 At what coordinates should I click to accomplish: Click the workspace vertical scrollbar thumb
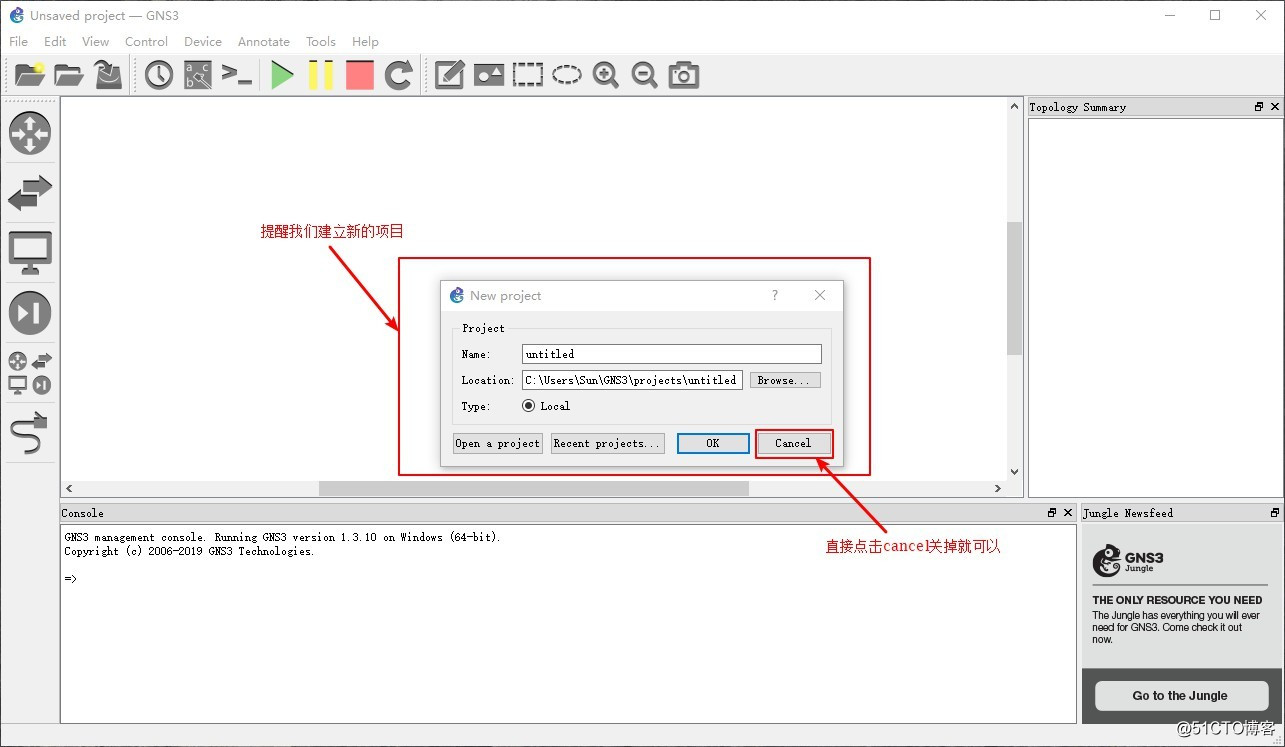1014,288
